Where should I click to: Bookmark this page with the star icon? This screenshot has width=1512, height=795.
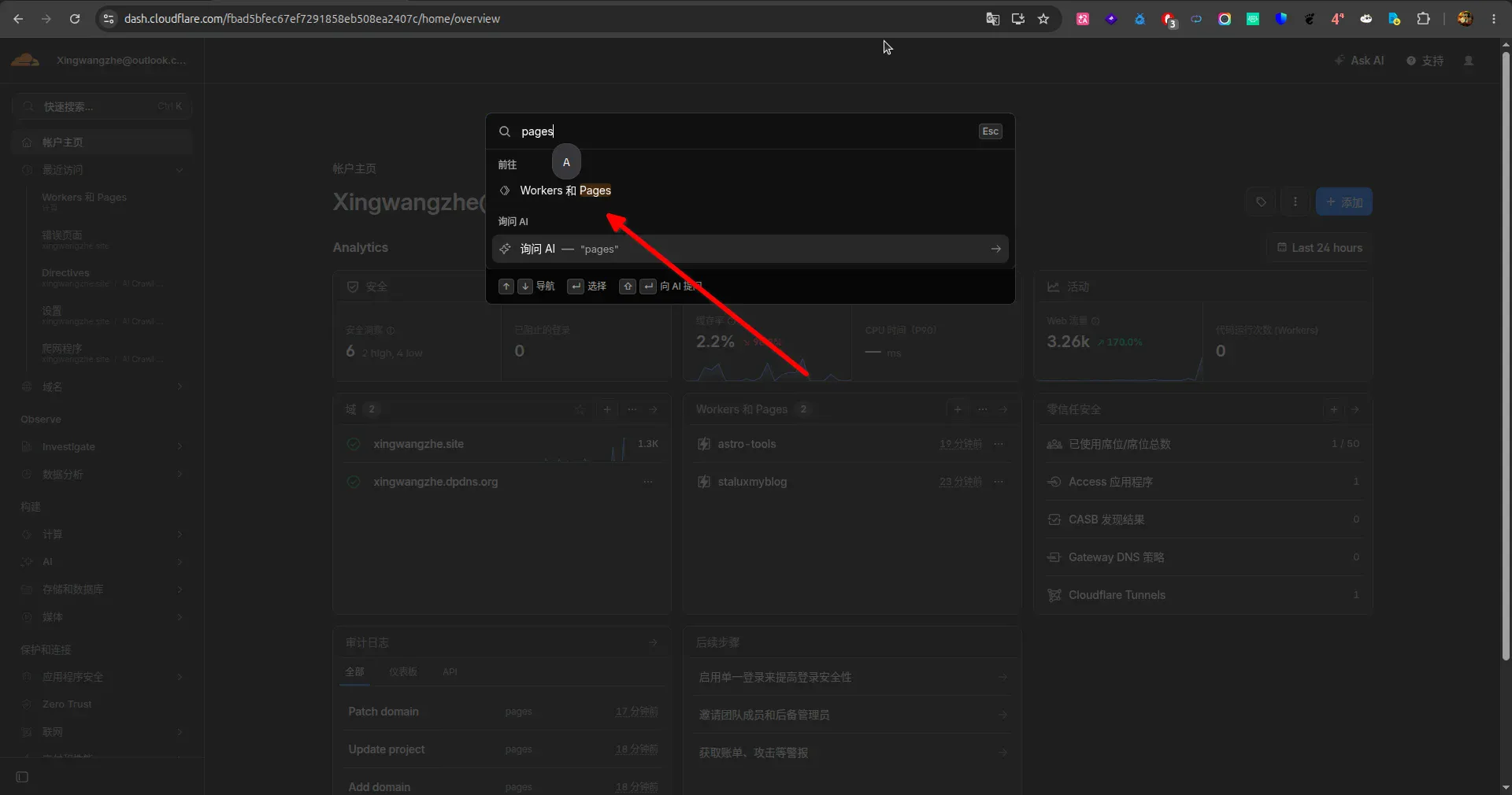(x=1043, y=19)
